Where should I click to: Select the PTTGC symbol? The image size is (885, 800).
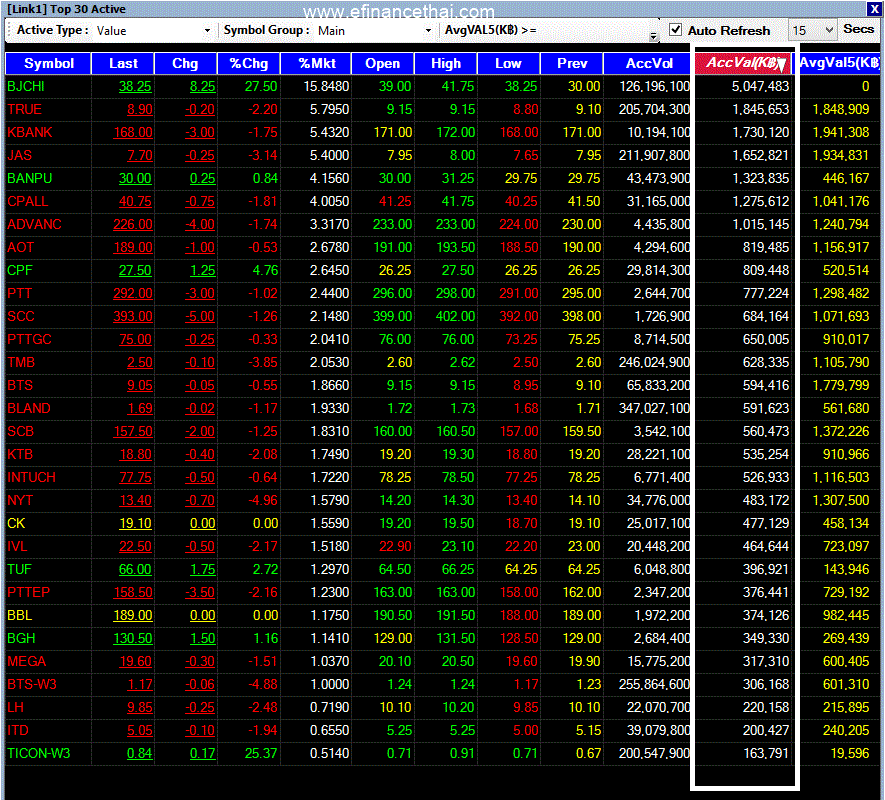point(29,339)
